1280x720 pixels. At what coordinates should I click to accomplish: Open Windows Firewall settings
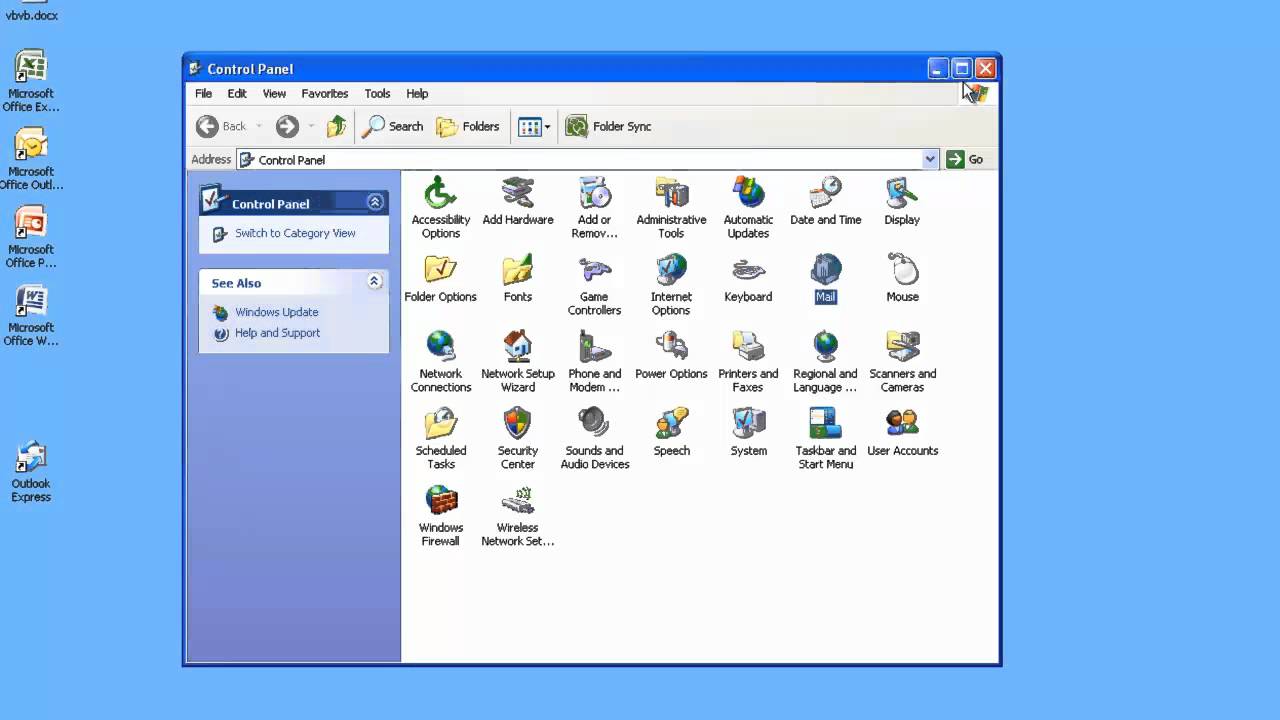pyautogui.click(x=440, y=515)
